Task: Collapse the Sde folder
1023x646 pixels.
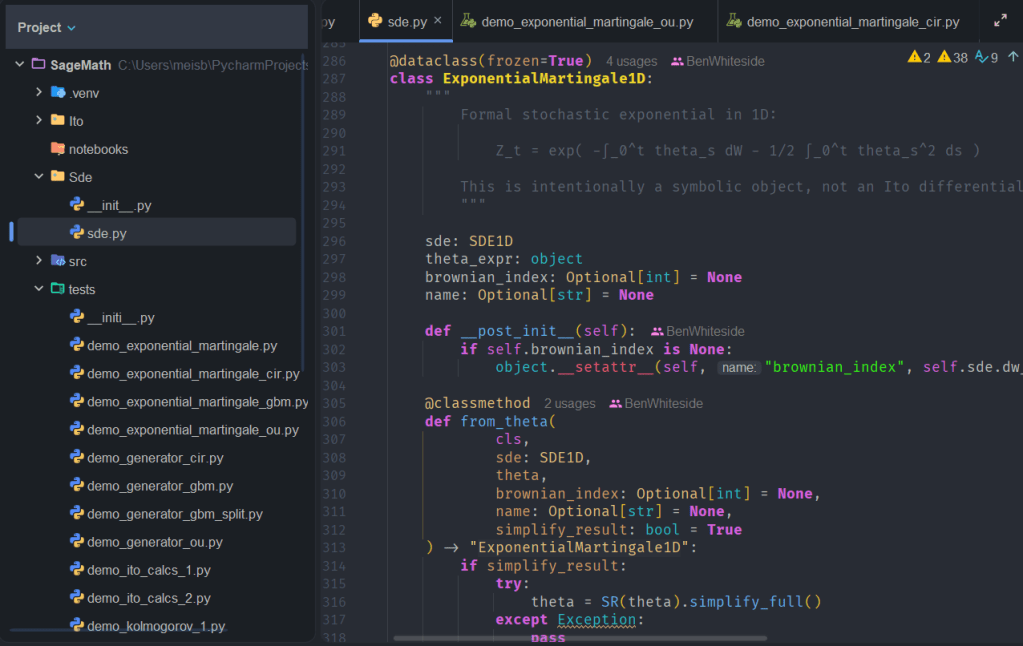Action: 38,176
